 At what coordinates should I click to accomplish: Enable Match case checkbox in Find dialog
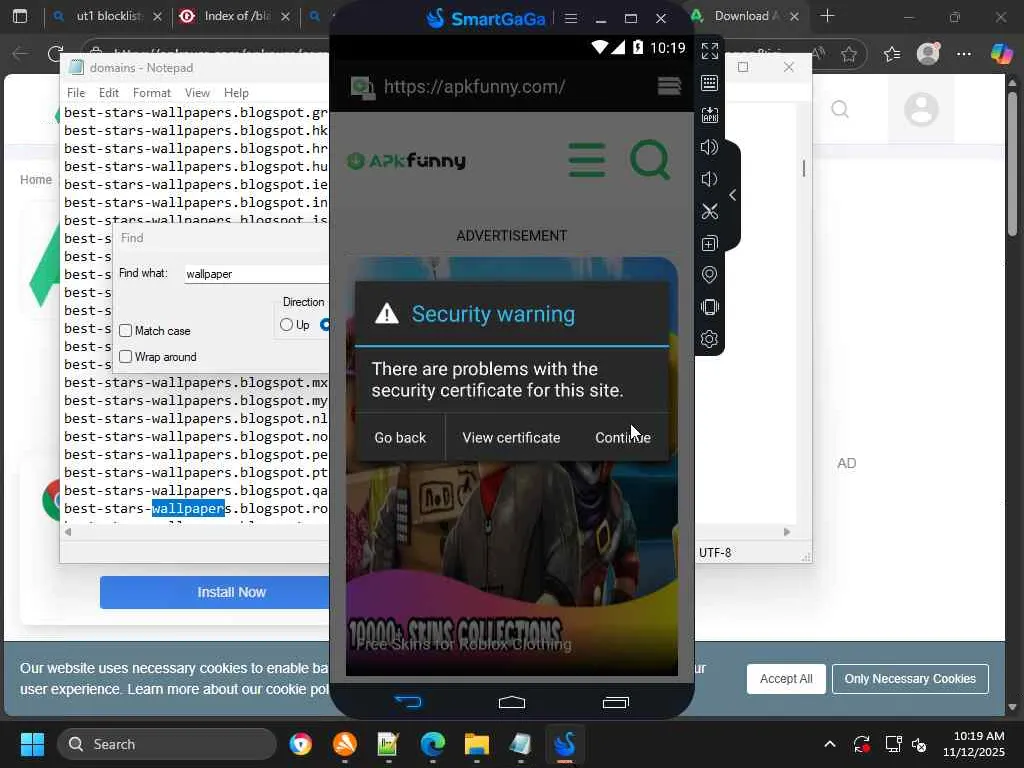coord(125,330)
